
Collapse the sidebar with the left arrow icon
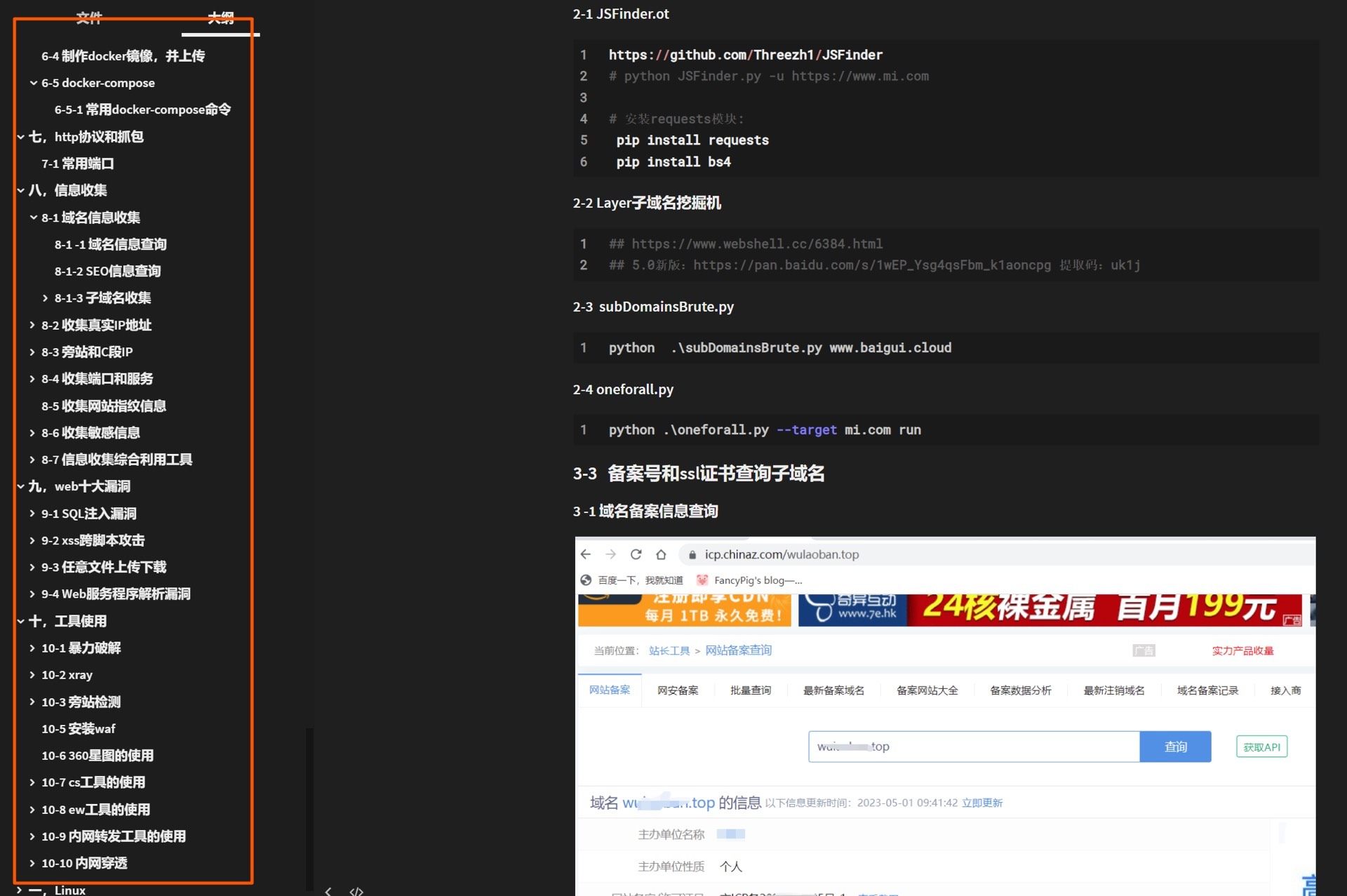pos(328,891)
